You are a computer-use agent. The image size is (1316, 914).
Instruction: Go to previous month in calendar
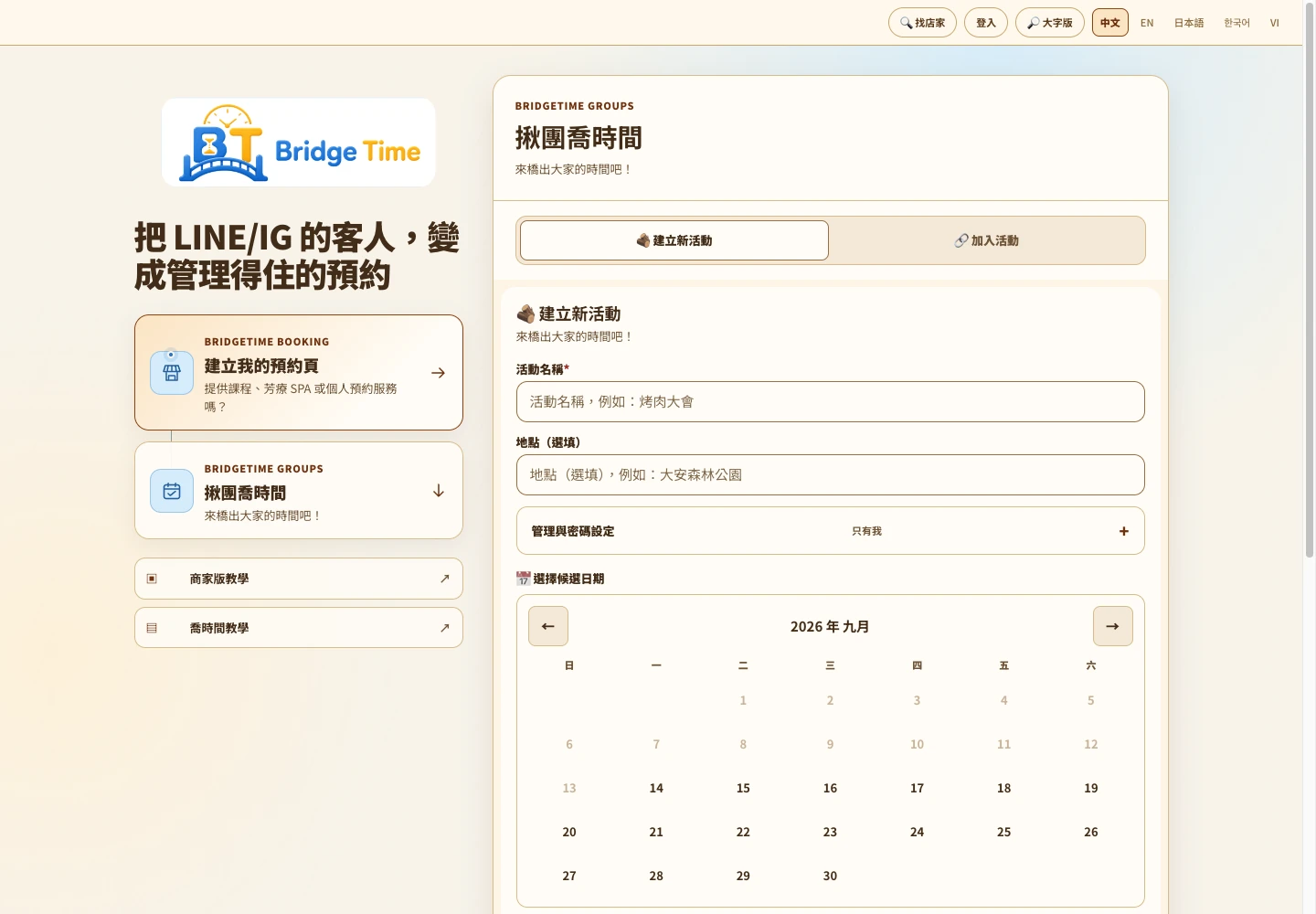[x=548, y=626]
